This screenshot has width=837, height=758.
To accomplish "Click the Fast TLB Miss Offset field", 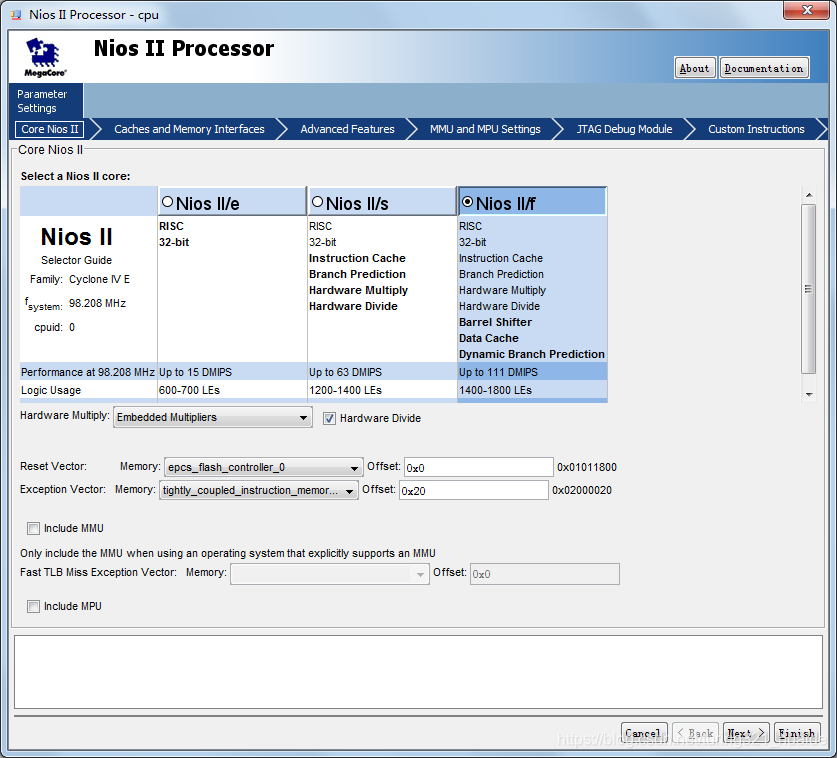I will pos(544,574).
